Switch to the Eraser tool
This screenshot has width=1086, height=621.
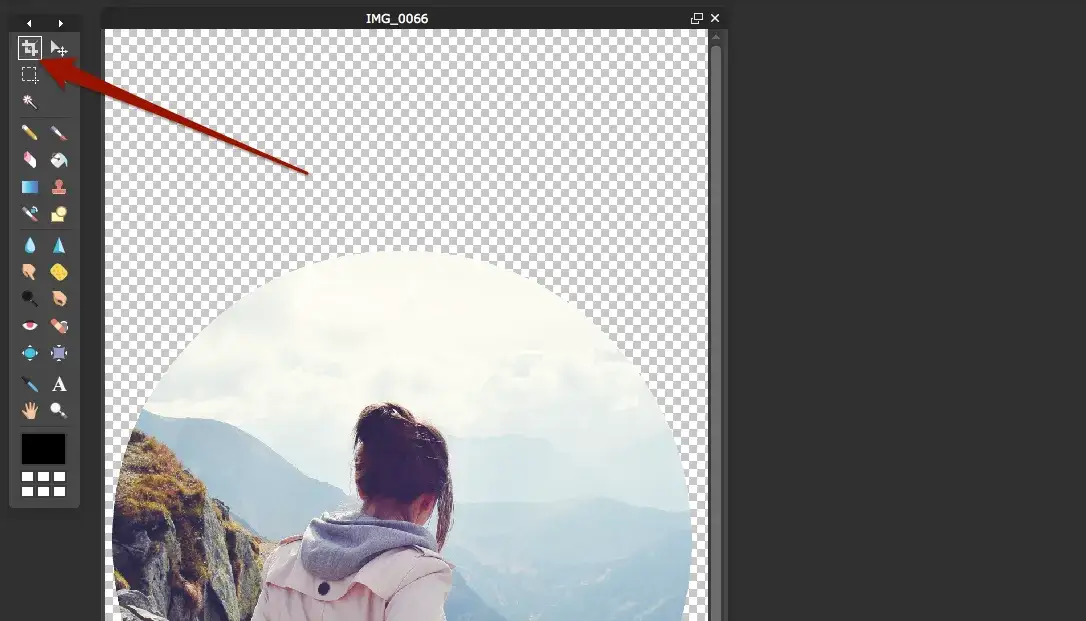point(30,160)
